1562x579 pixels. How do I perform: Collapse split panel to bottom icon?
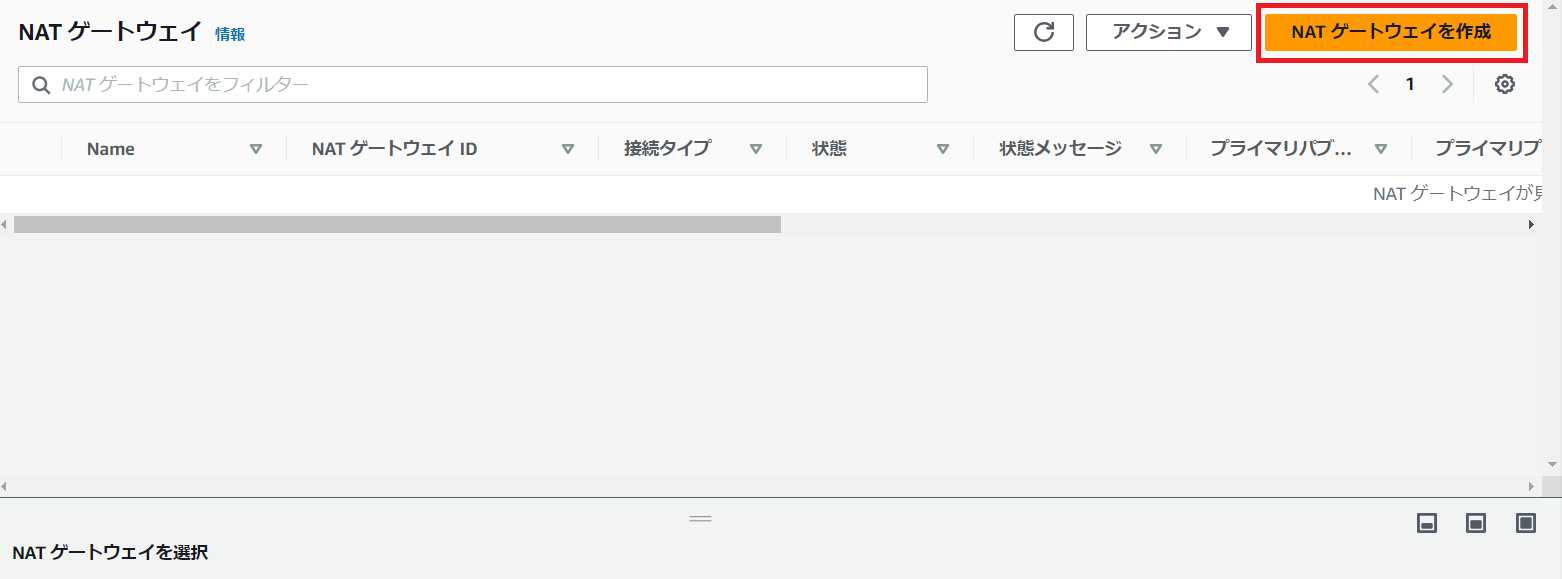pos(1427,523)
